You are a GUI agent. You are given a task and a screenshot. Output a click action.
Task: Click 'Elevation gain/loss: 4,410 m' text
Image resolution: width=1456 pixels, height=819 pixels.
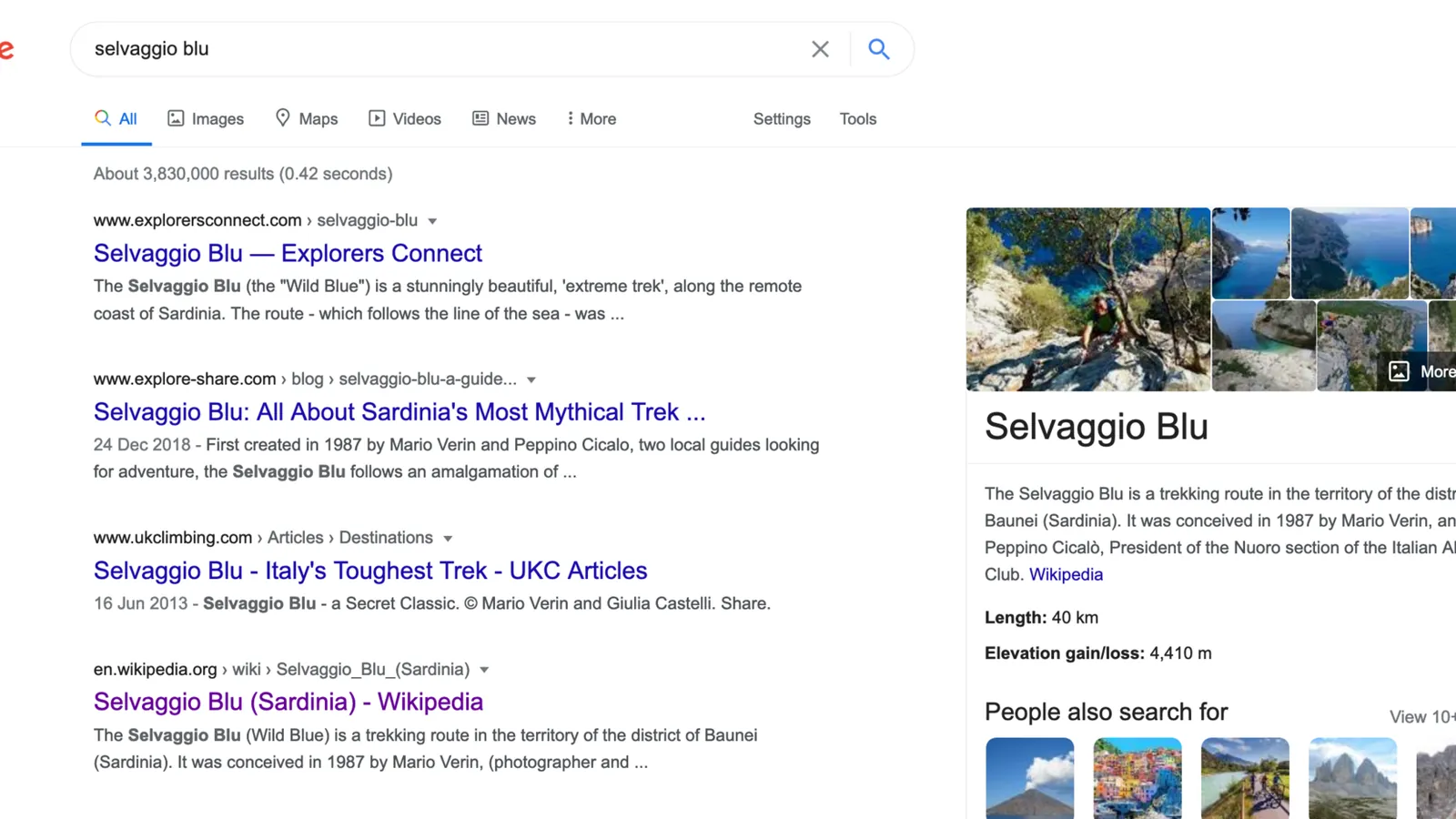click(x=1098, y=653)
